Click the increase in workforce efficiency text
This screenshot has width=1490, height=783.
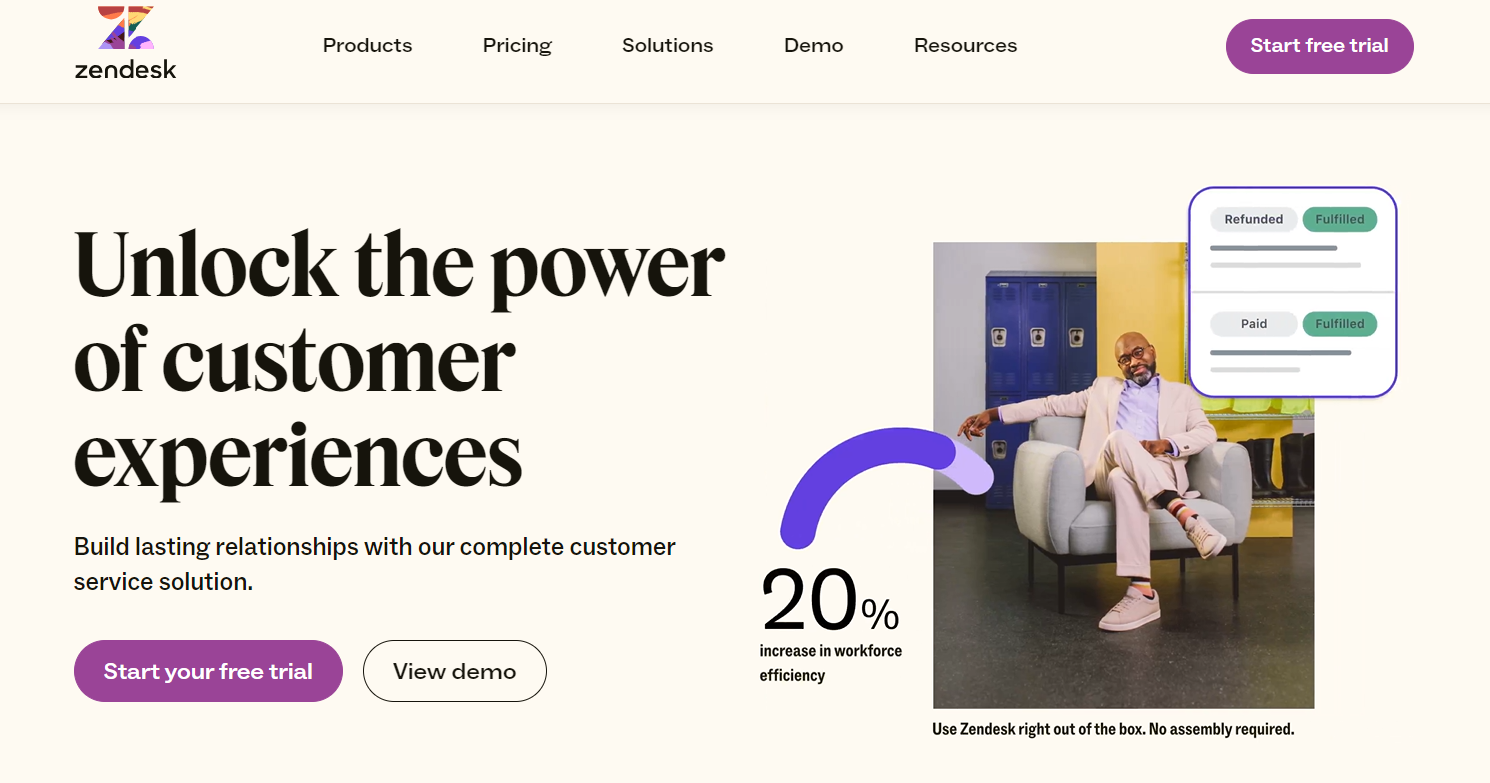pos(830,663)
